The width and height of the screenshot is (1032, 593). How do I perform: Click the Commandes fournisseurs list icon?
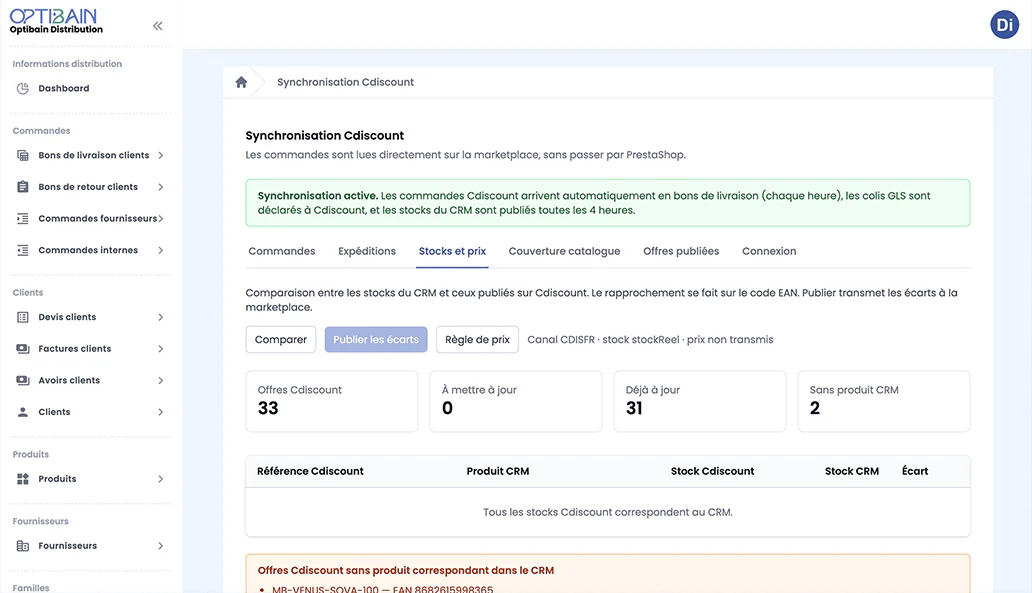tap(23, 219)
